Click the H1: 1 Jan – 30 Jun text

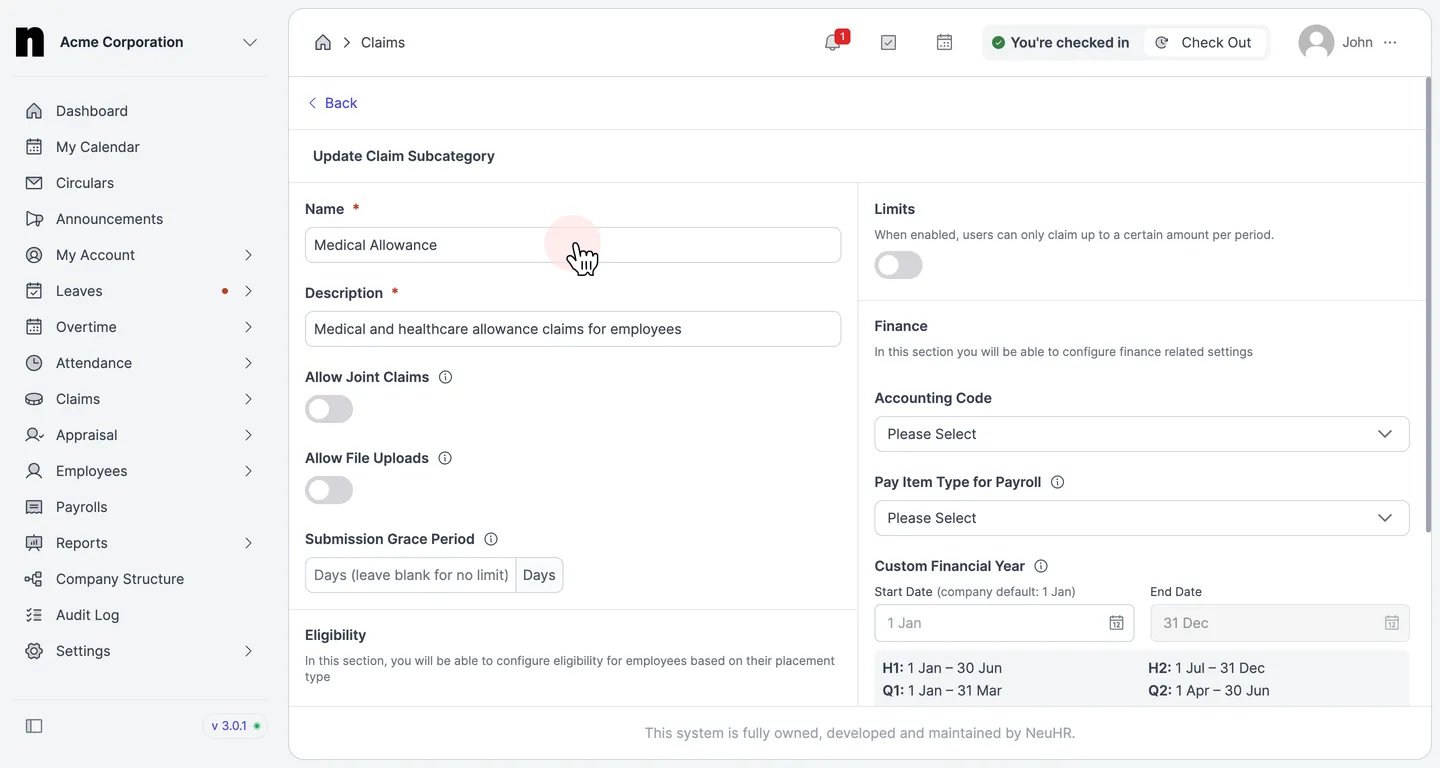click(x=942, y=668)
